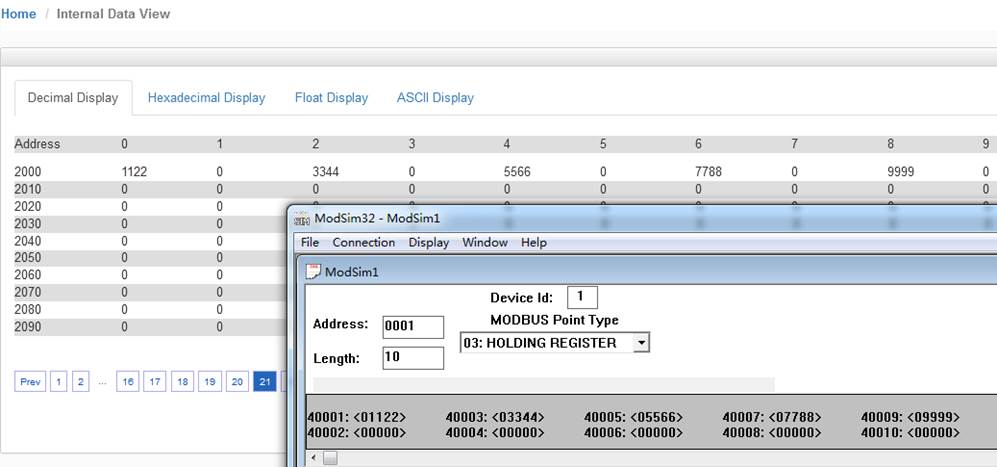Screen dimensions: 997x467
Task: Click the Prev pagination button
Action: (30, 382)
